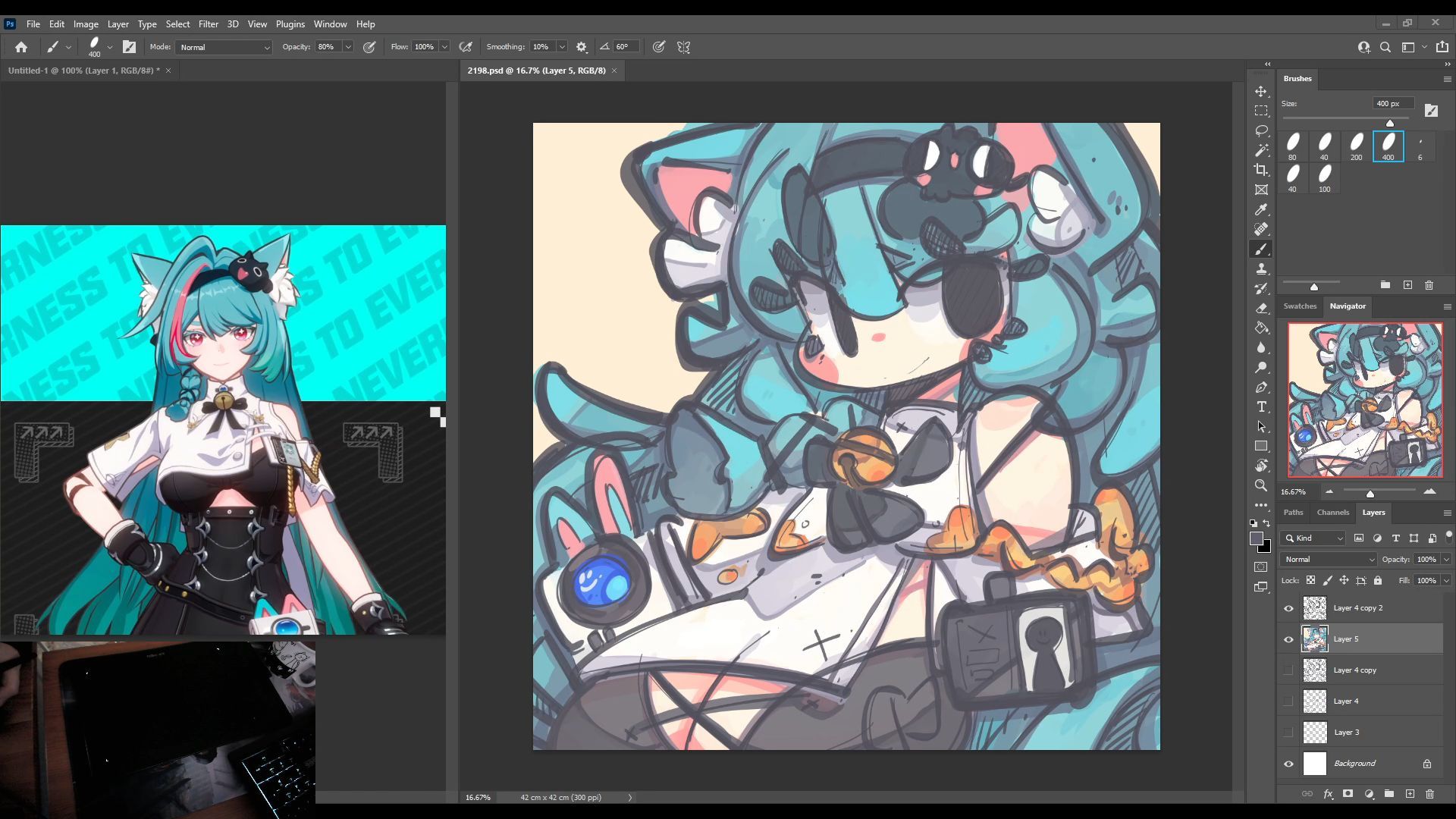The width and height of the screenshot is (1456, 819).
Task: Enable airbrush-style build-up effects
Action: coord(466,47)
